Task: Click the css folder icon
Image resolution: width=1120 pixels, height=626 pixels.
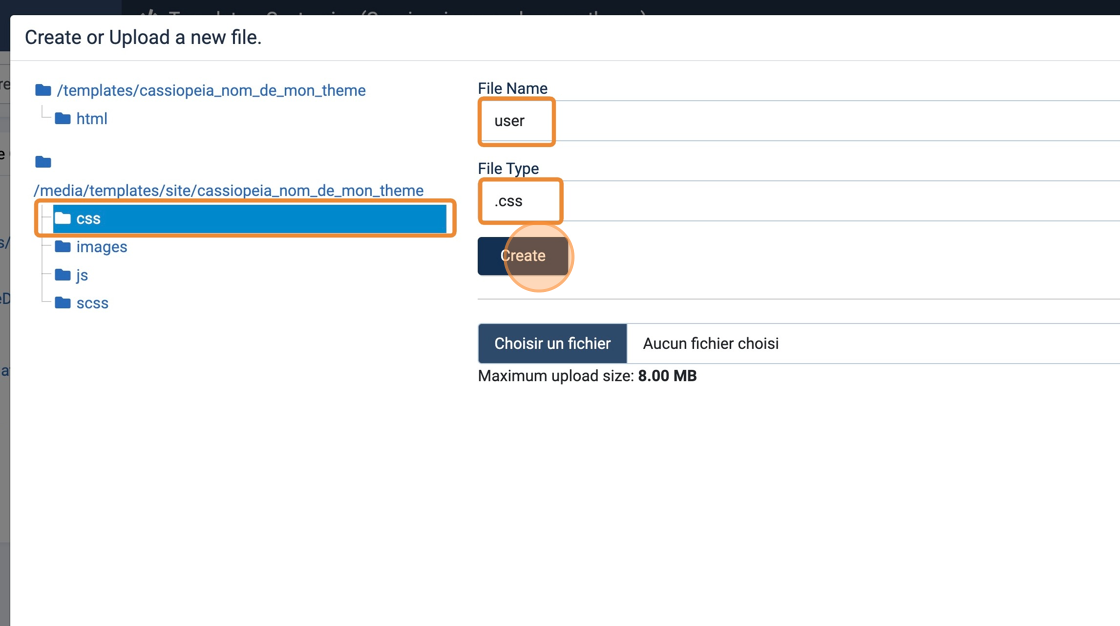Action: [x=63, y=218]
